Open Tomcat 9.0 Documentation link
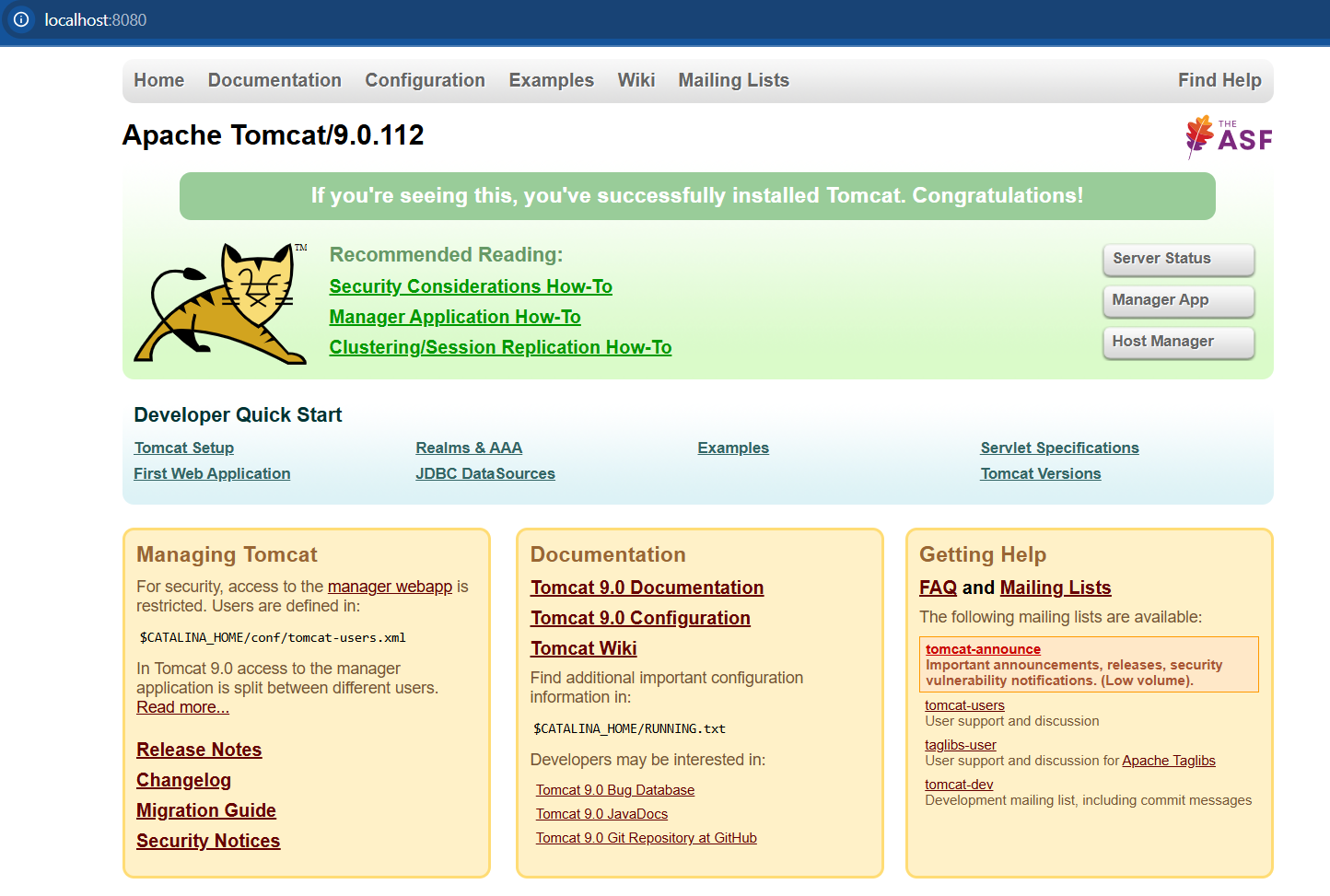The image size is (1330, 896). [x=647, y=588]
